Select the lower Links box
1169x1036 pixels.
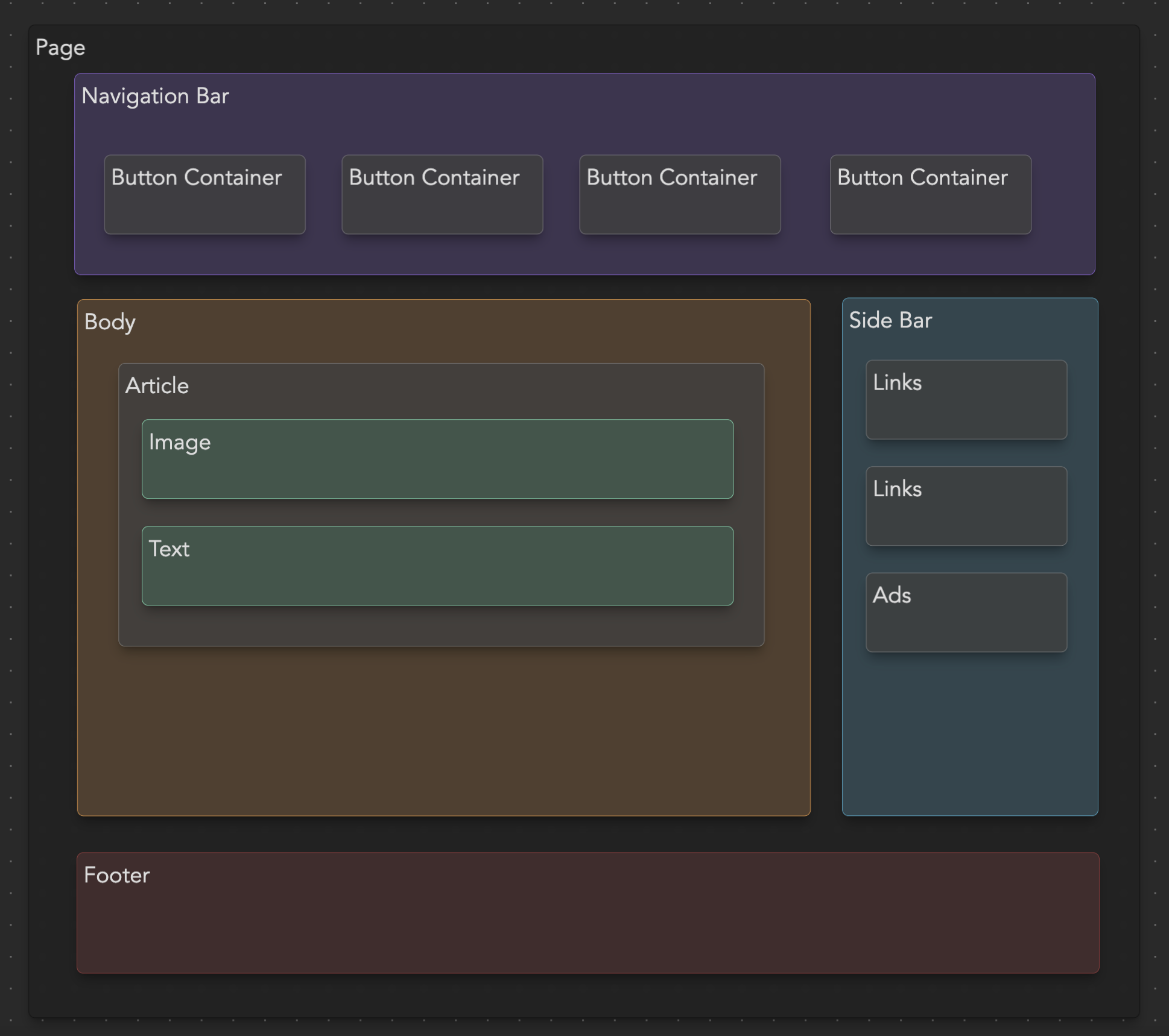(966, 506)
